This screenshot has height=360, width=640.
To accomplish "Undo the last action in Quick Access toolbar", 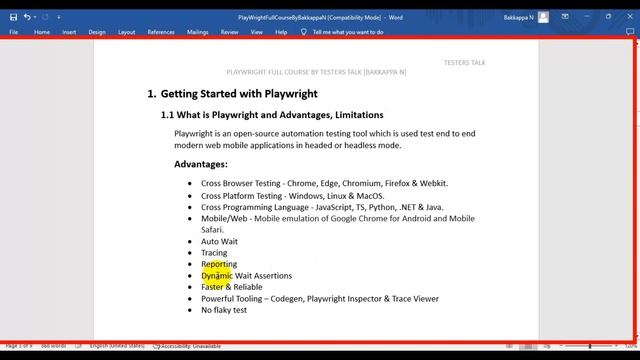I will click(x=27, y=17).
